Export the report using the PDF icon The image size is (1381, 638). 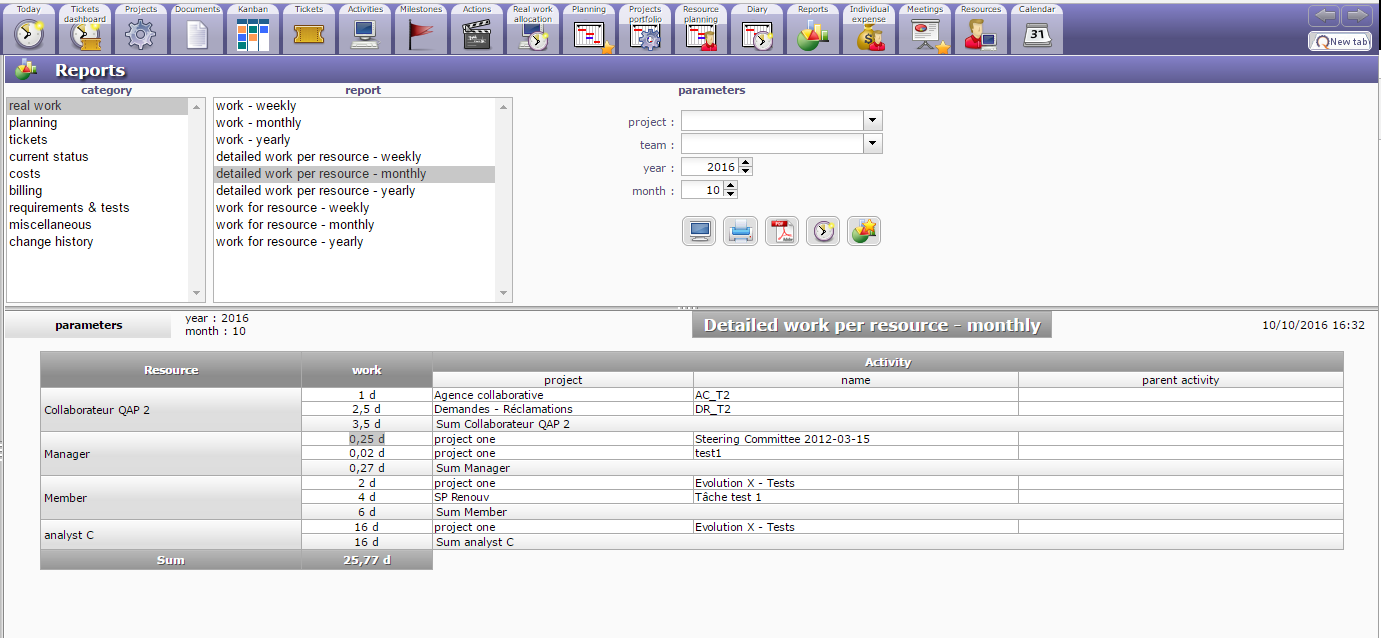click(x=781, y=231)
